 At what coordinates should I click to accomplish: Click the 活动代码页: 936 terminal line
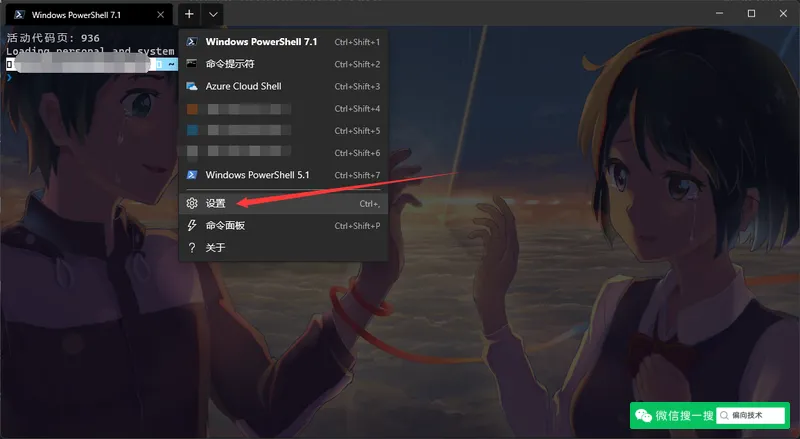53,38
